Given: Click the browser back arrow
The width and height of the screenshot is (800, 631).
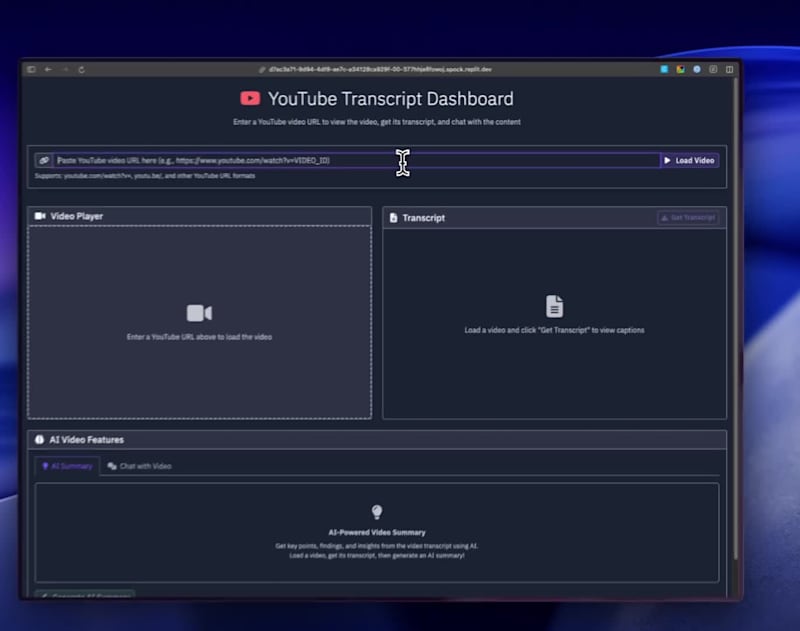Looking at the screenshot, I should pos(48,69).
